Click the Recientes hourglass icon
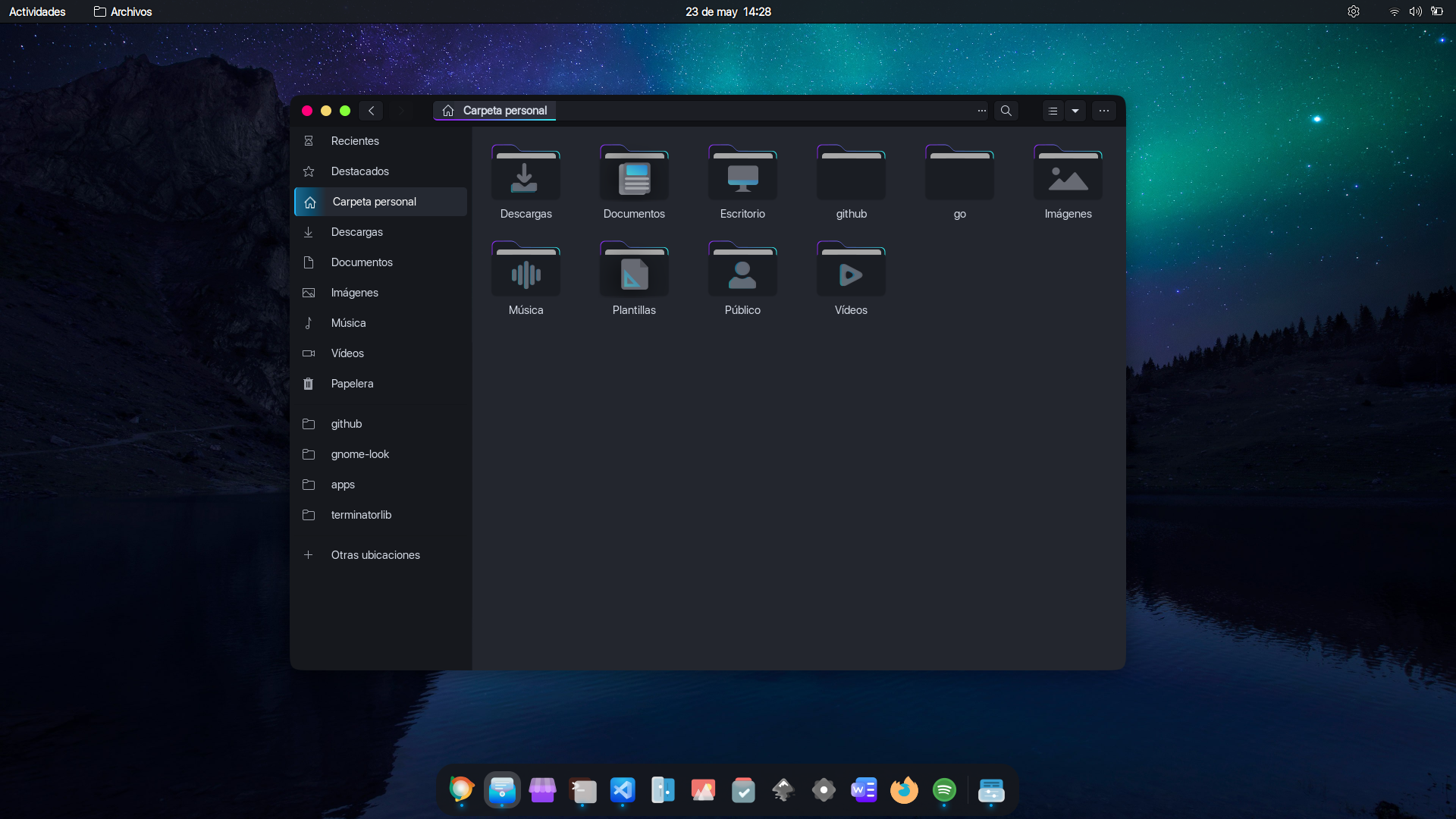The image size is (1456, 819). click(309, 141)
